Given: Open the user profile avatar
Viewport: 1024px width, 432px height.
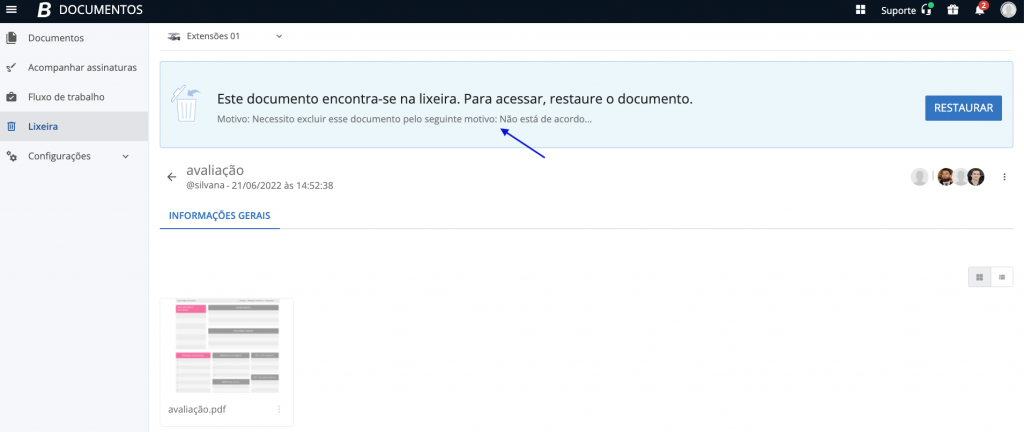Looking at the screenshot, I should 1008,10.
